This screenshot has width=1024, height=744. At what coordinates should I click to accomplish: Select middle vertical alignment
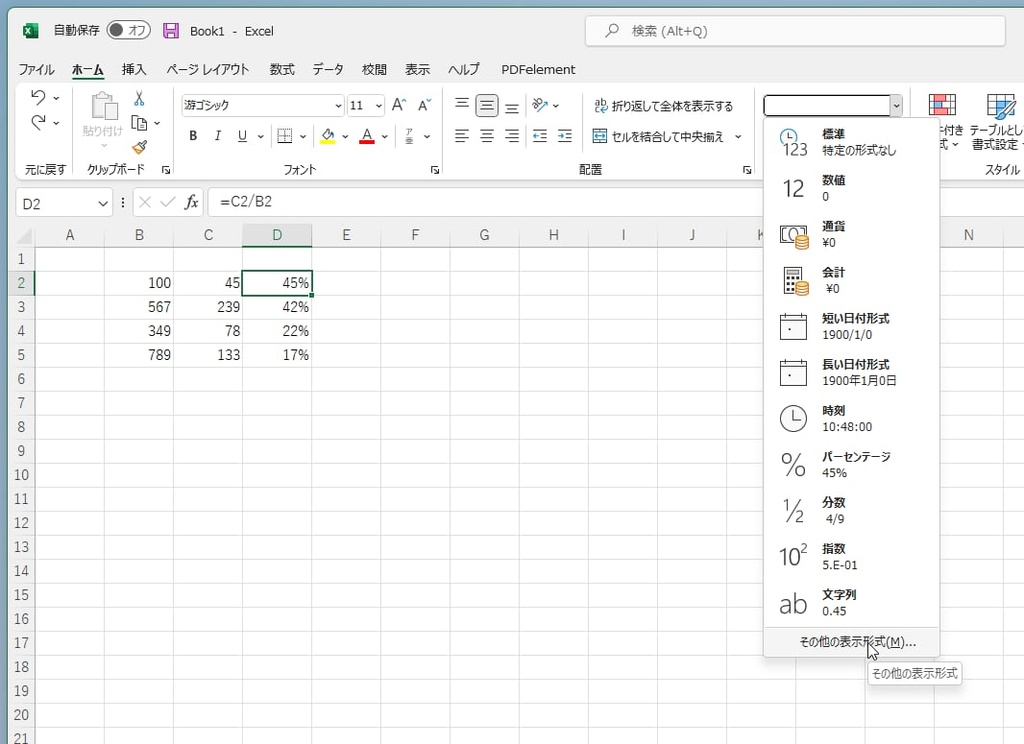tap(487, 105)
